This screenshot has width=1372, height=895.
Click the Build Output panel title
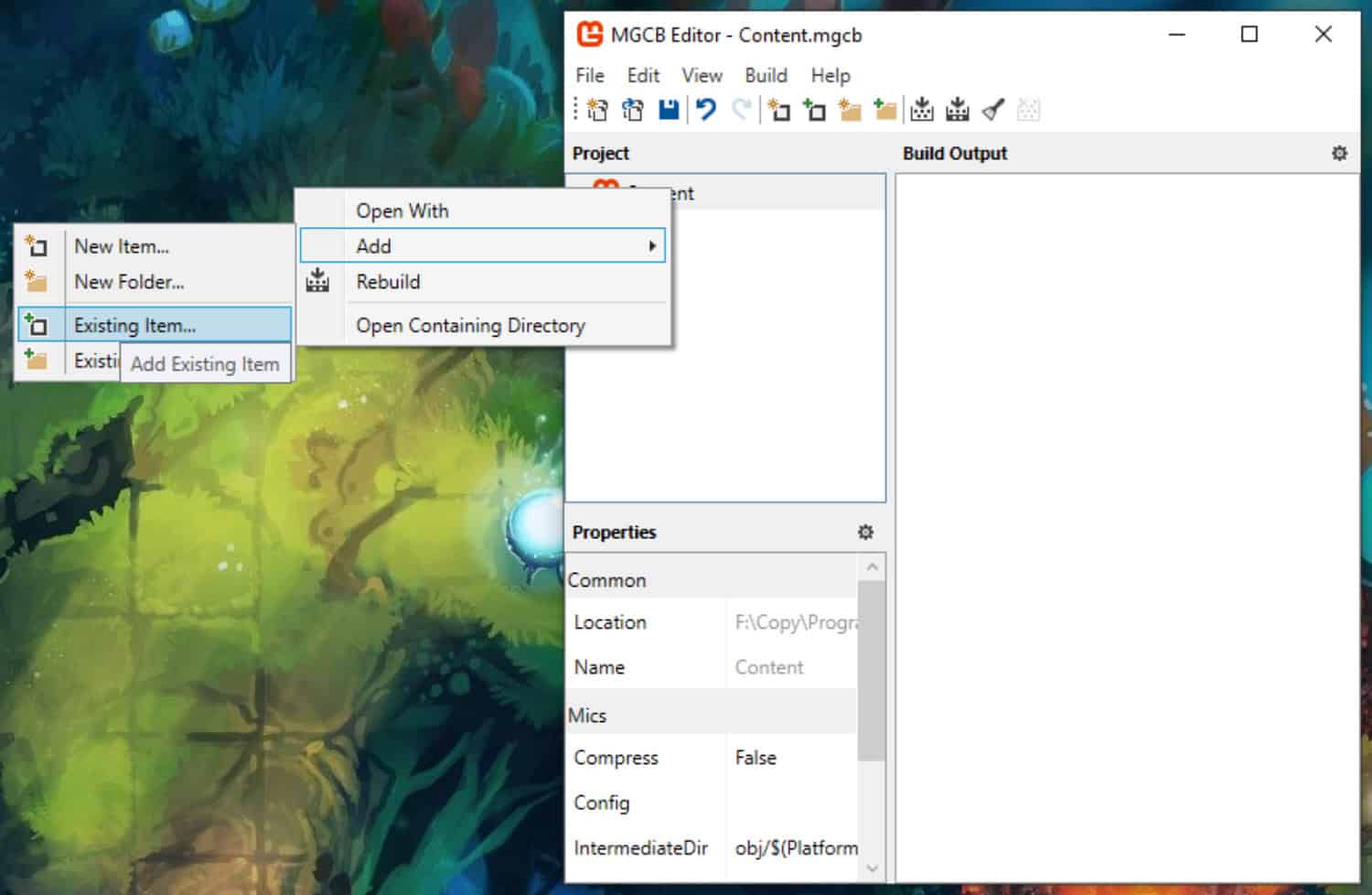954,154
